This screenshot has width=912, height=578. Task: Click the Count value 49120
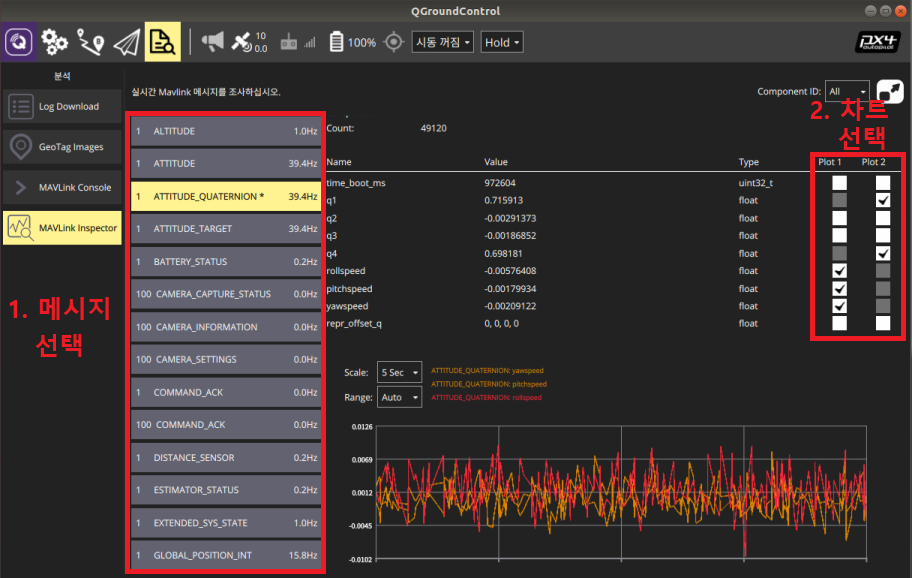434,128
